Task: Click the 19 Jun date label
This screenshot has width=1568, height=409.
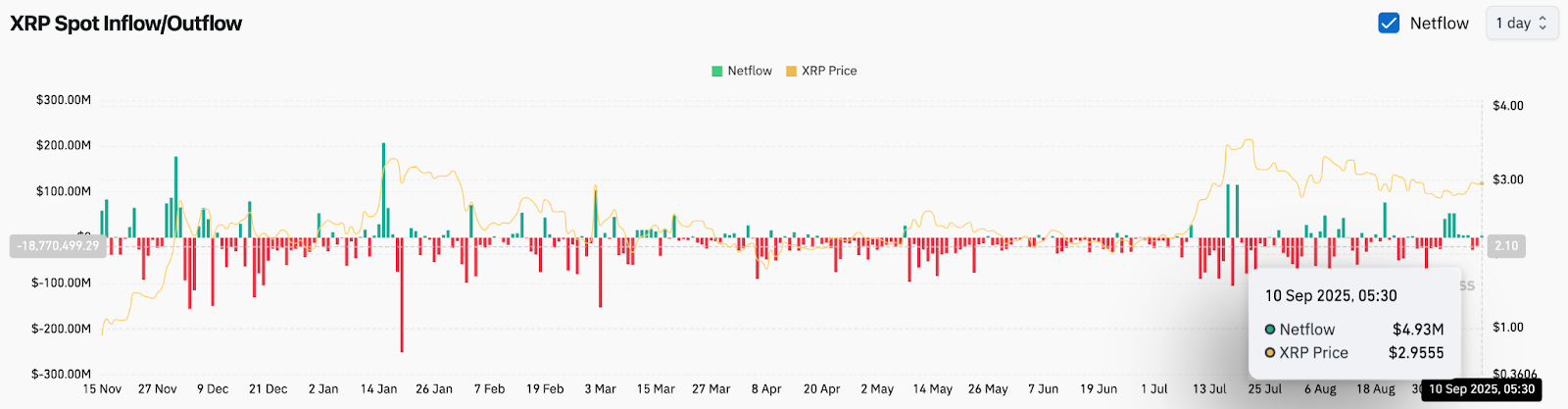Action: 1099,389
